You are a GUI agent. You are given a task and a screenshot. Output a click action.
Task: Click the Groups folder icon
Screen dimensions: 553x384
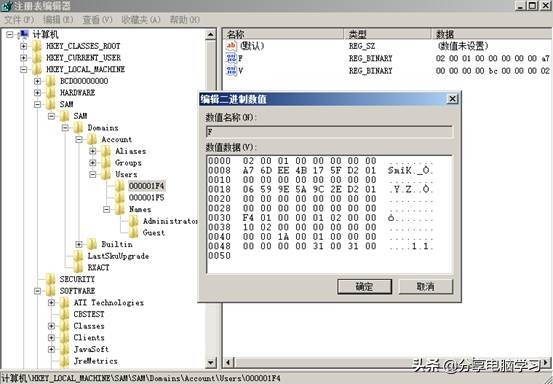point(106,162)
